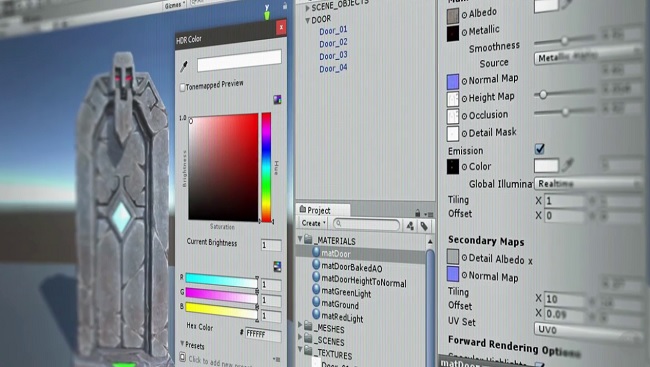Open the Create menu in Project panel
The width and height of the screenshot is (650, 367).
[x=313, y=223]
